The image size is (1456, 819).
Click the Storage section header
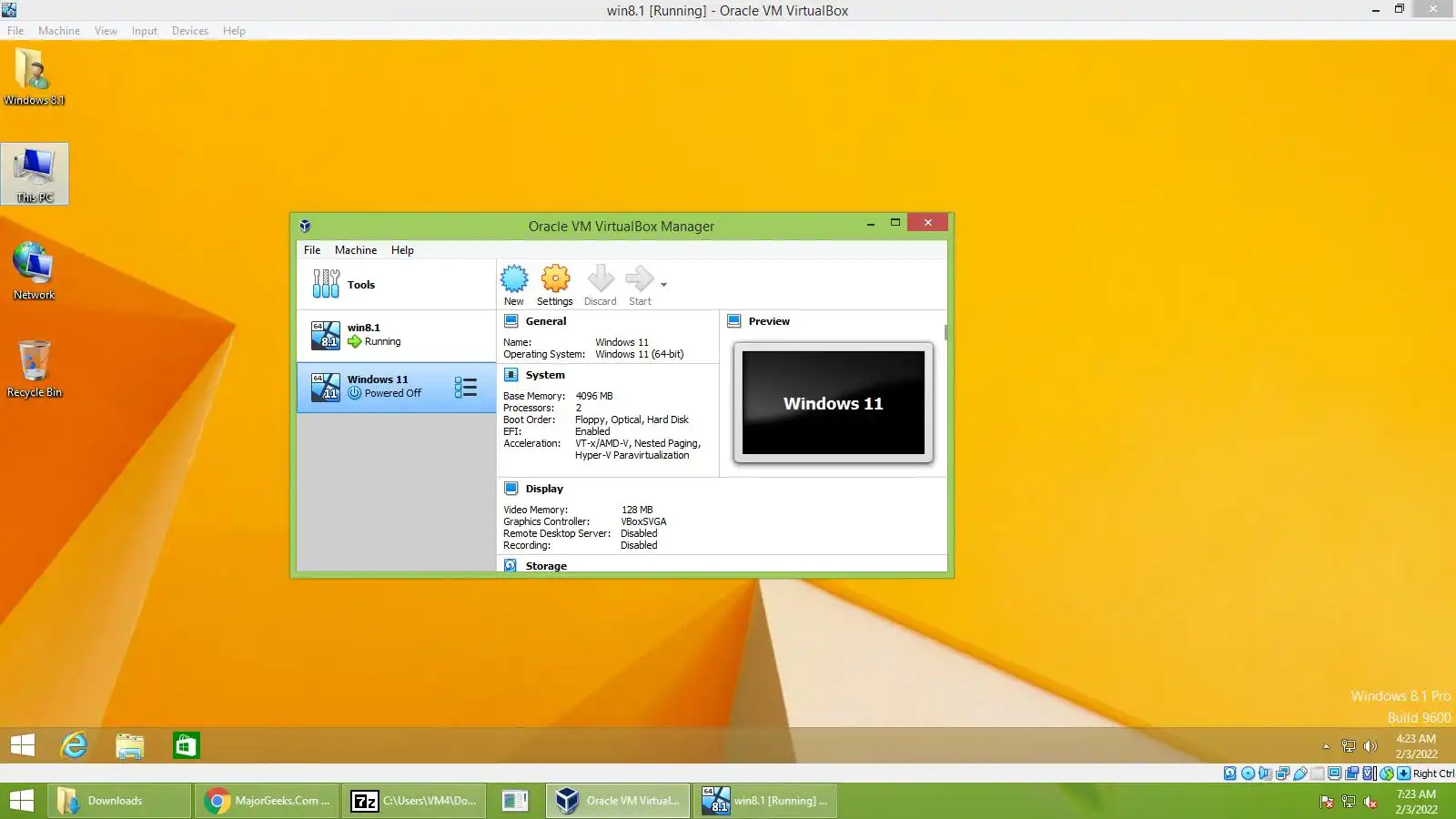pos(546,566)
